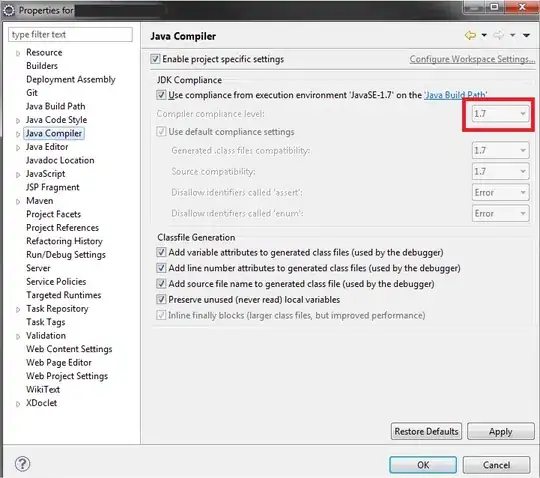Open Targeted Runtimes page

click(64, 295)
